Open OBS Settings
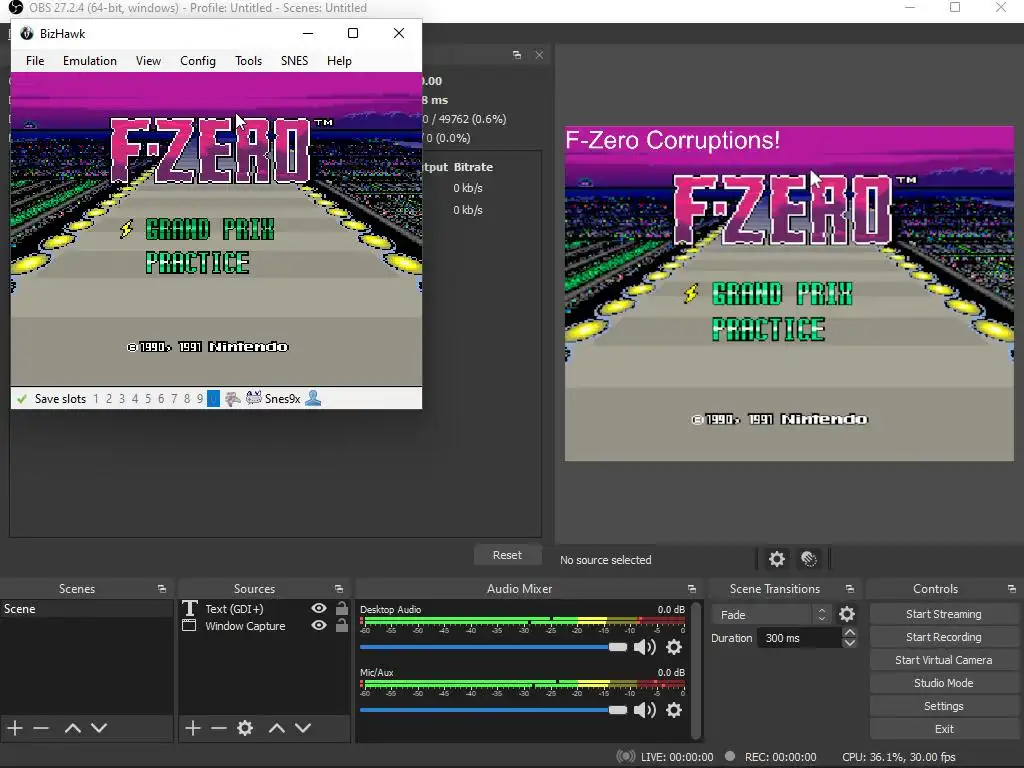Image resolution: width=1024 pixels, height=768 pixels. [x=944, y=706]
